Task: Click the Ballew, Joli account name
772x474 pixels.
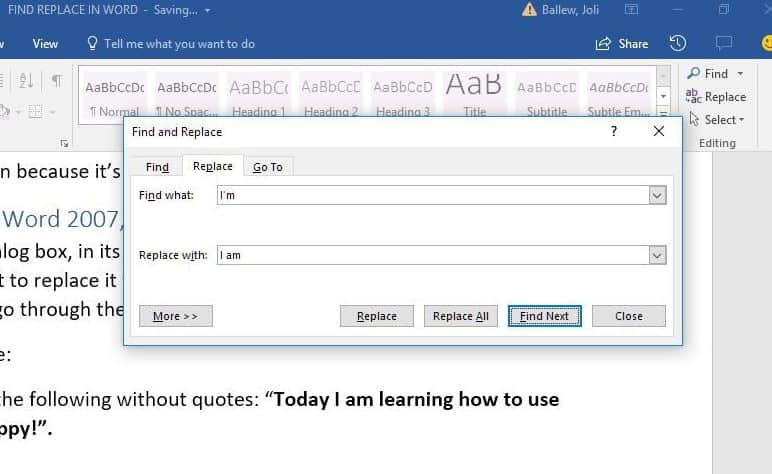Action: click(570, 10)
